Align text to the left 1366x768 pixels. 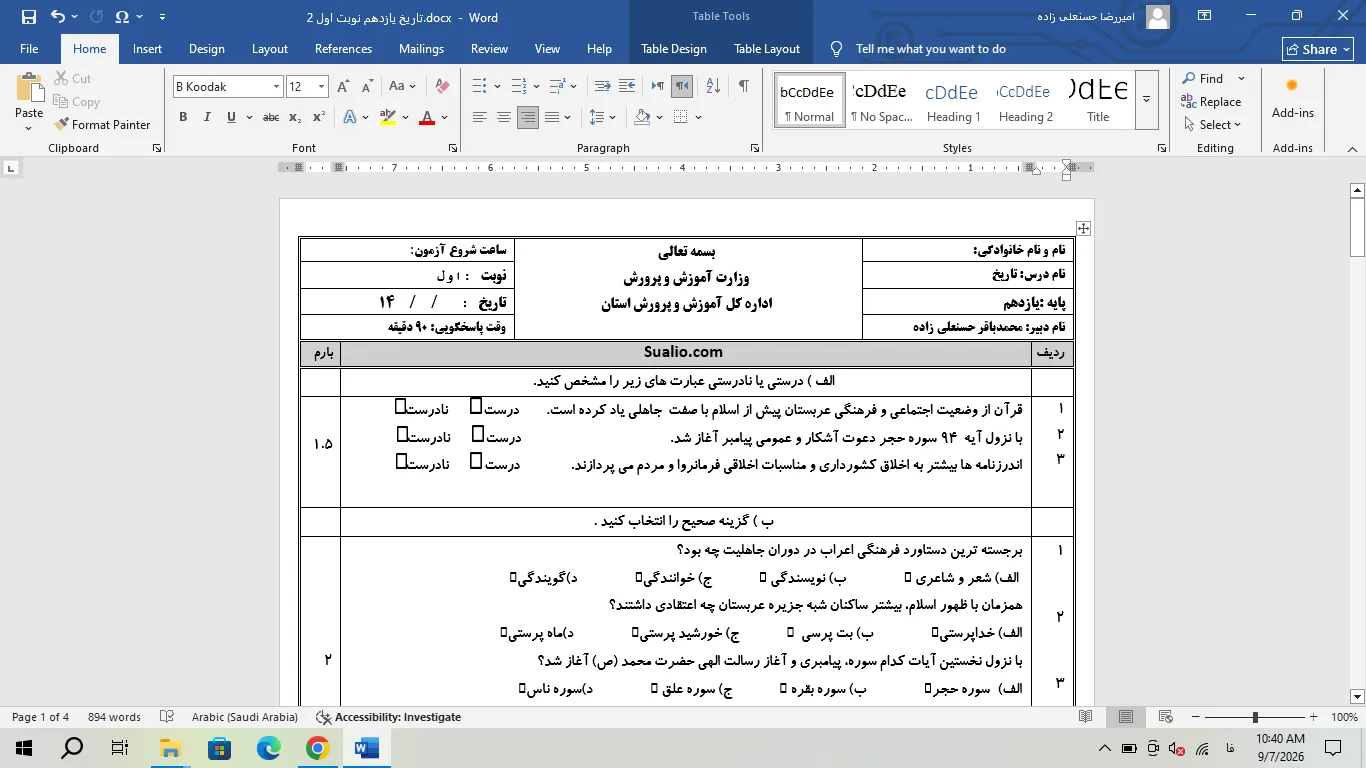[480, 117]
